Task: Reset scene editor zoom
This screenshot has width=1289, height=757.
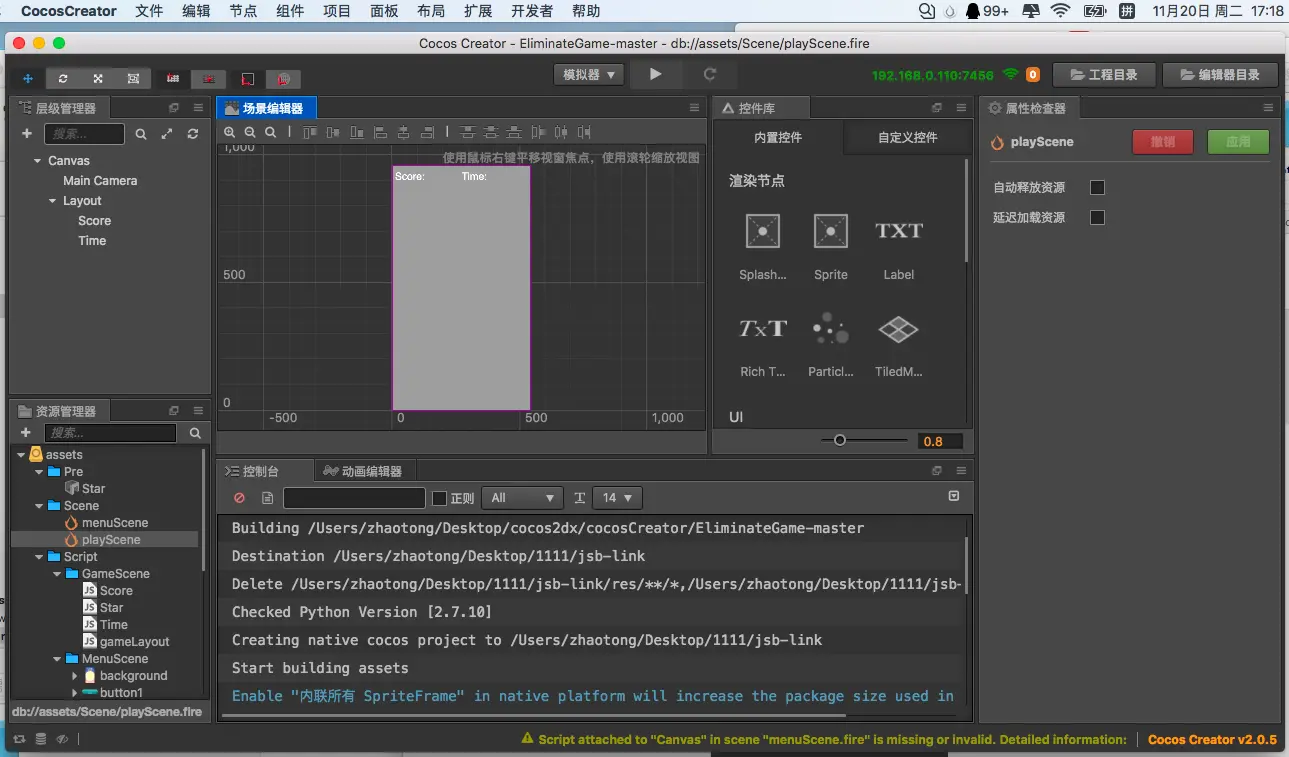Action: click(270, 132)
